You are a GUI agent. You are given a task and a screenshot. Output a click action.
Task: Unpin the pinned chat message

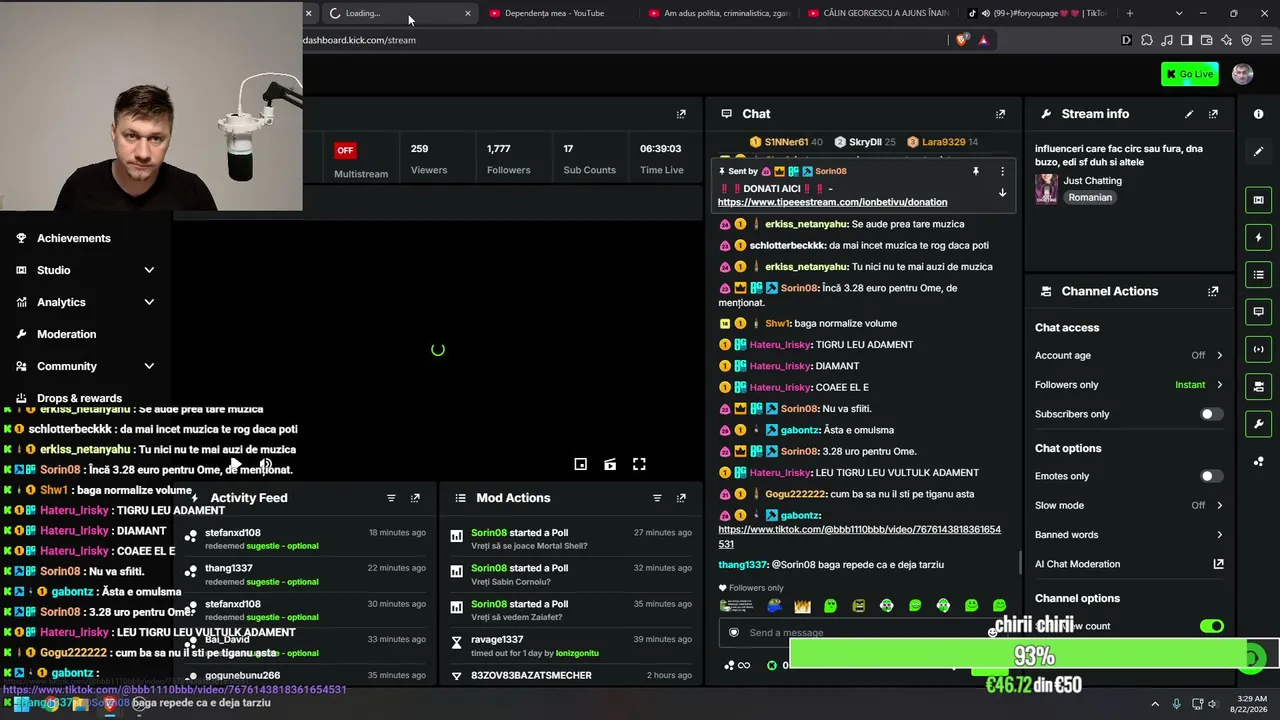click(976, 171)
